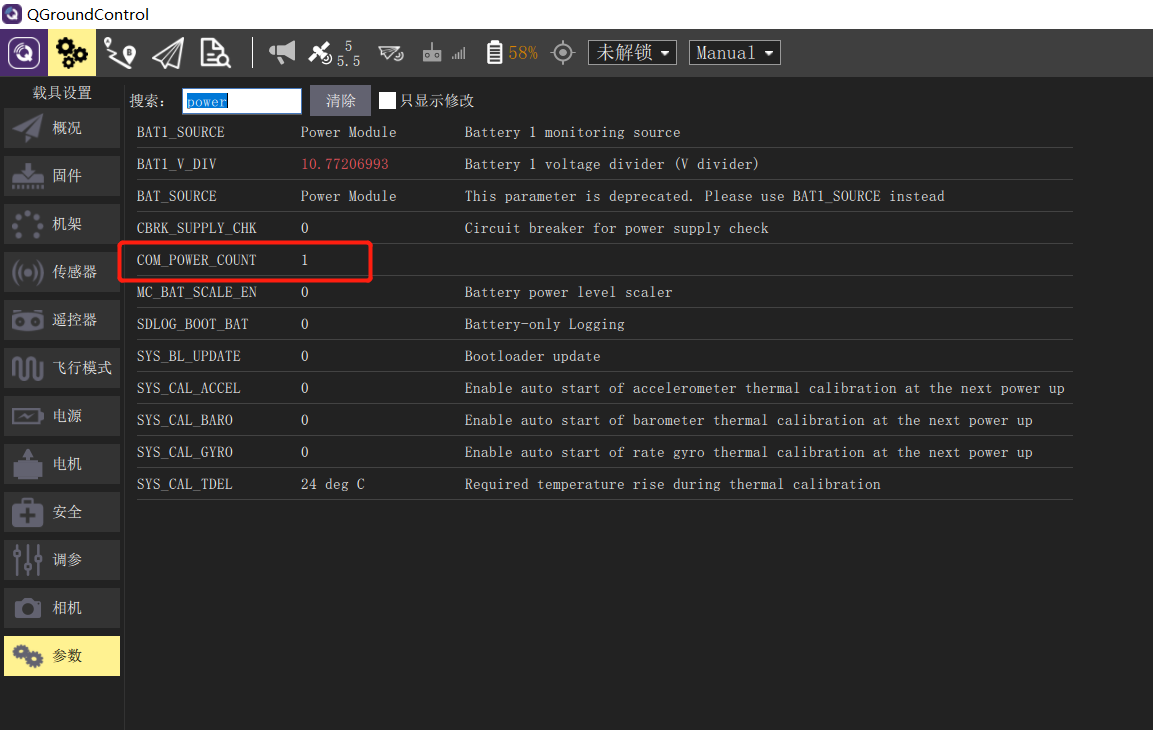The height and width of the screenshot is (730, 1153).
Task: Open the Vehicle Setup gear icon
Action: [x=71, y=52]
